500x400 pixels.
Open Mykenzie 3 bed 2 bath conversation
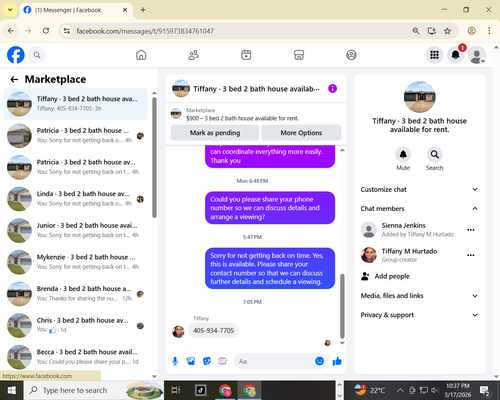75,262
